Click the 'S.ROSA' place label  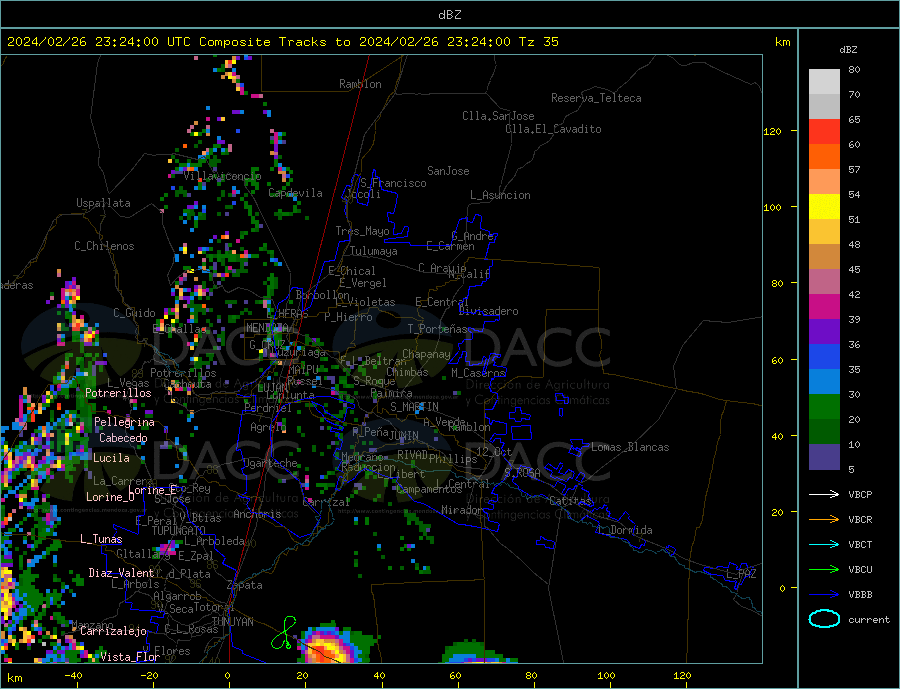click(522, 473)
